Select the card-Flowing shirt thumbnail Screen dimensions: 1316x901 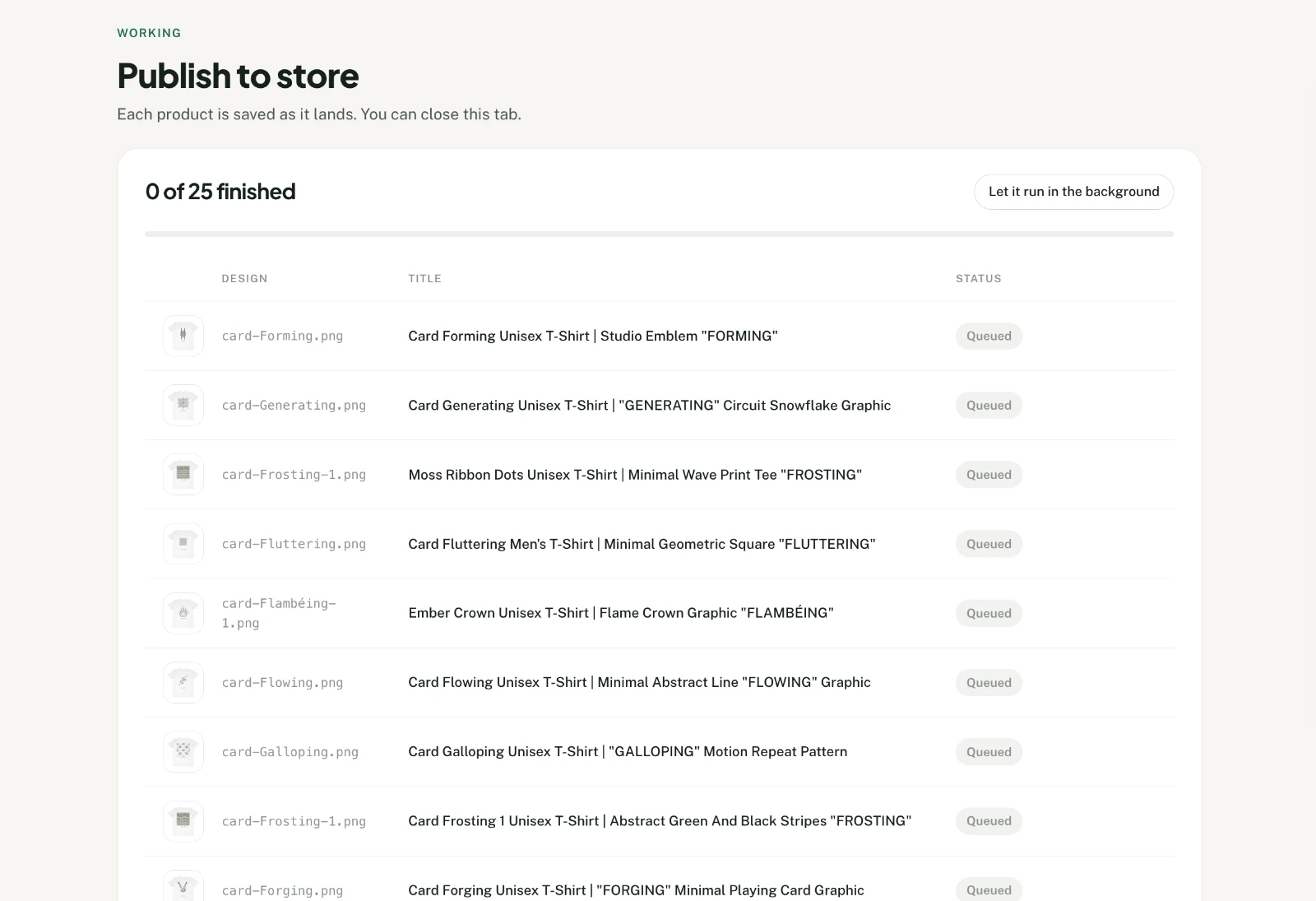coord(183,682)
